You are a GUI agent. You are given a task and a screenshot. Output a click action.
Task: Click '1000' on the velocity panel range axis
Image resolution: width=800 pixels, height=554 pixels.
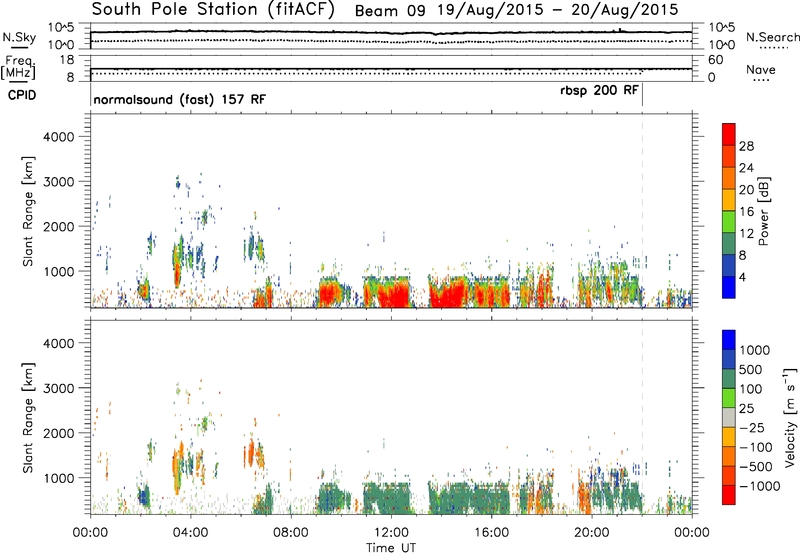[58, 478]
